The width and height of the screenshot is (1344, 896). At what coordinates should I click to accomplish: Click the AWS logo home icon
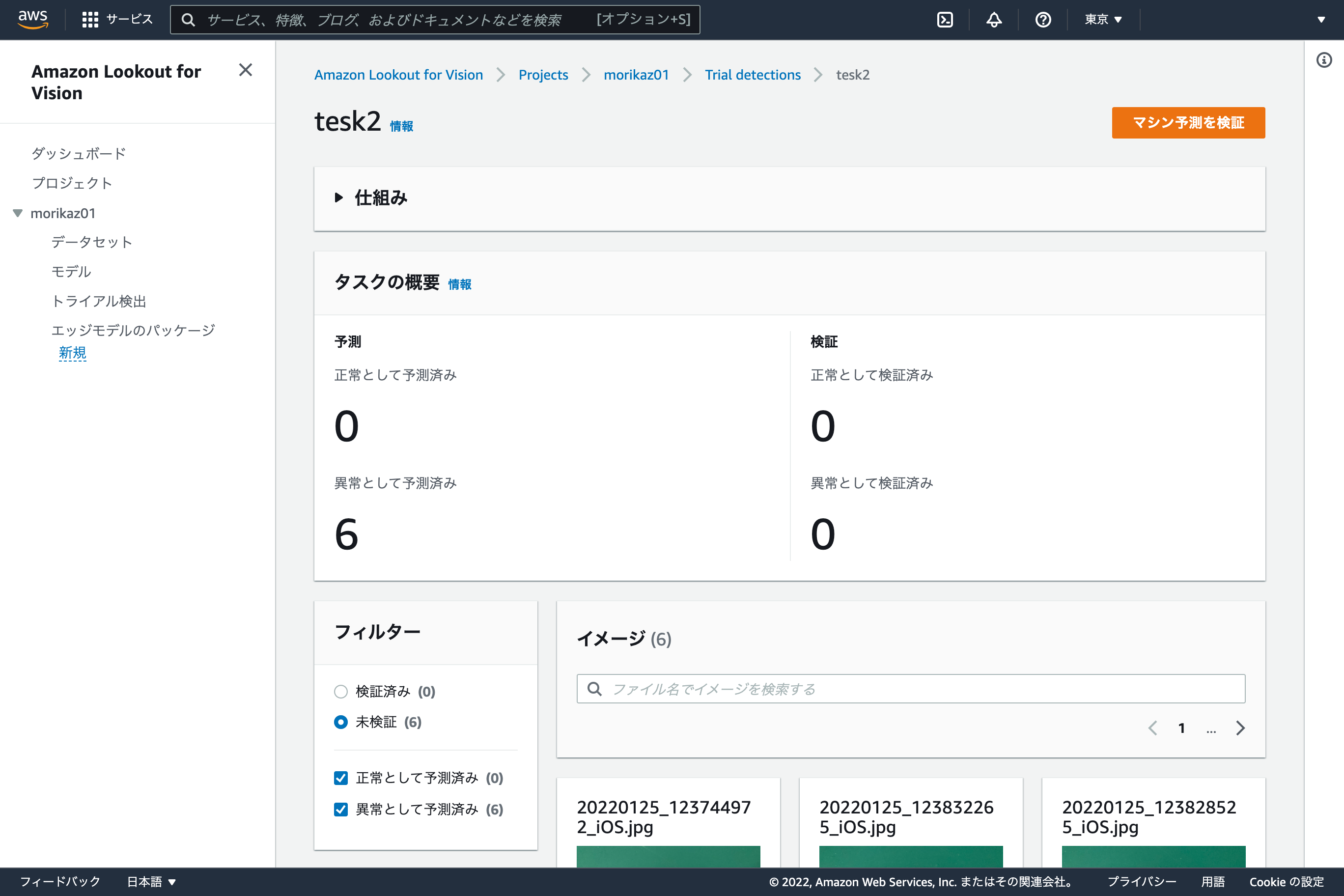tap(32, 19)
